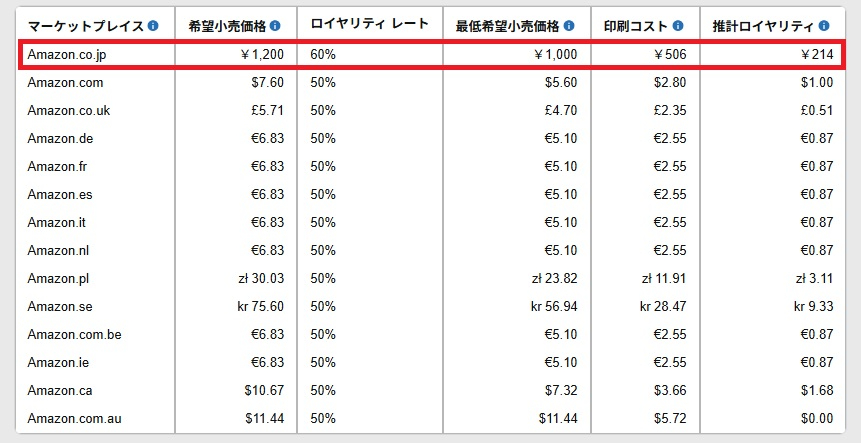The height and width of the screenshot is (443, 861).
Task: Click the $7.60 price for Amazon.com
Action: pyautogui.click(x=267, y=82)
